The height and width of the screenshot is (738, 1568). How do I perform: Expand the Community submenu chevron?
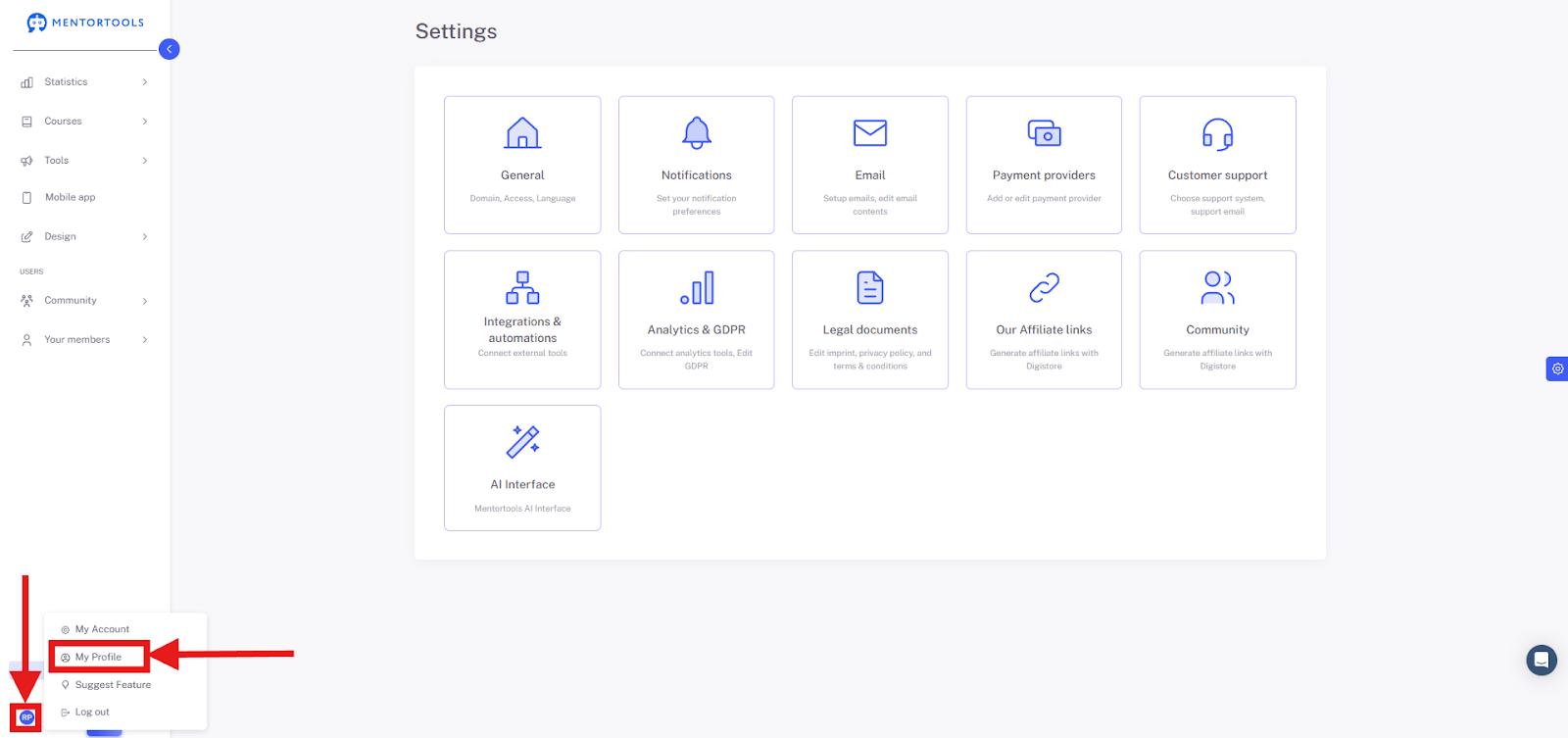145,301
